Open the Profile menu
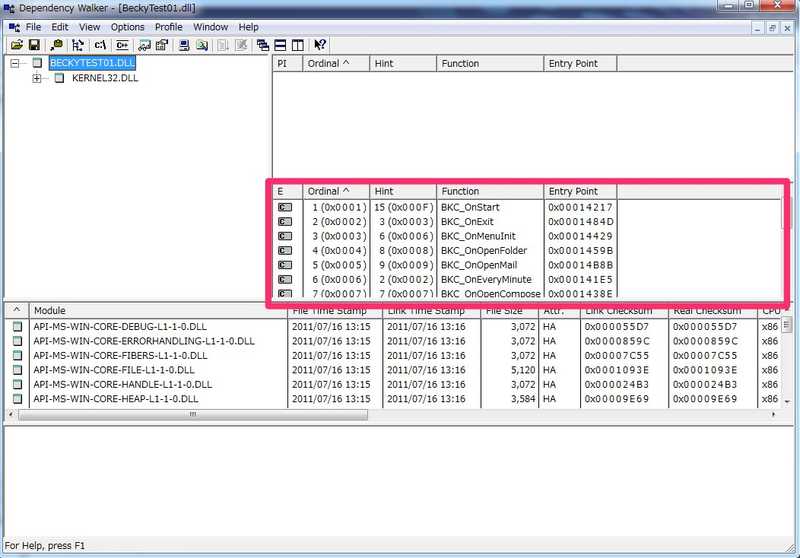This screenshot has width=800, height=558. pyautogui.click(x=168, y=27)
